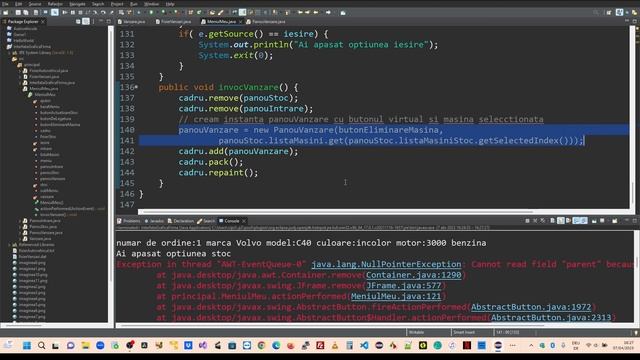Close the MeniulMeu.java editor tab
The image size is (640, 360).
(x=240, y=21)
